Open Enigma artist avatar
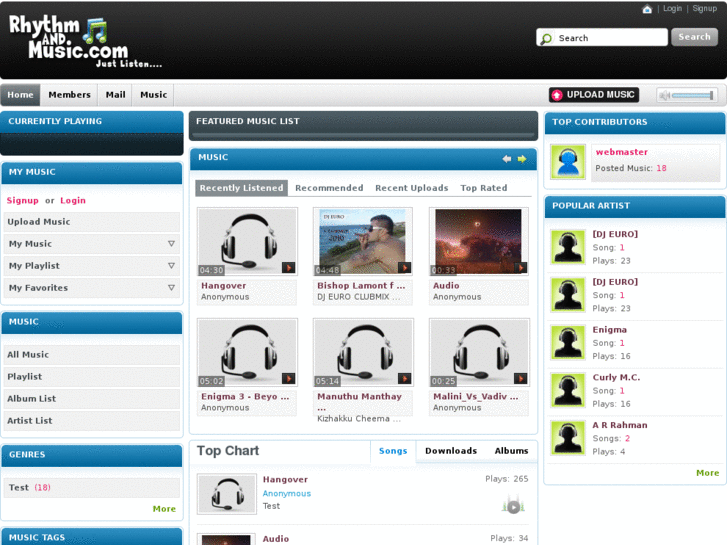 568,342
